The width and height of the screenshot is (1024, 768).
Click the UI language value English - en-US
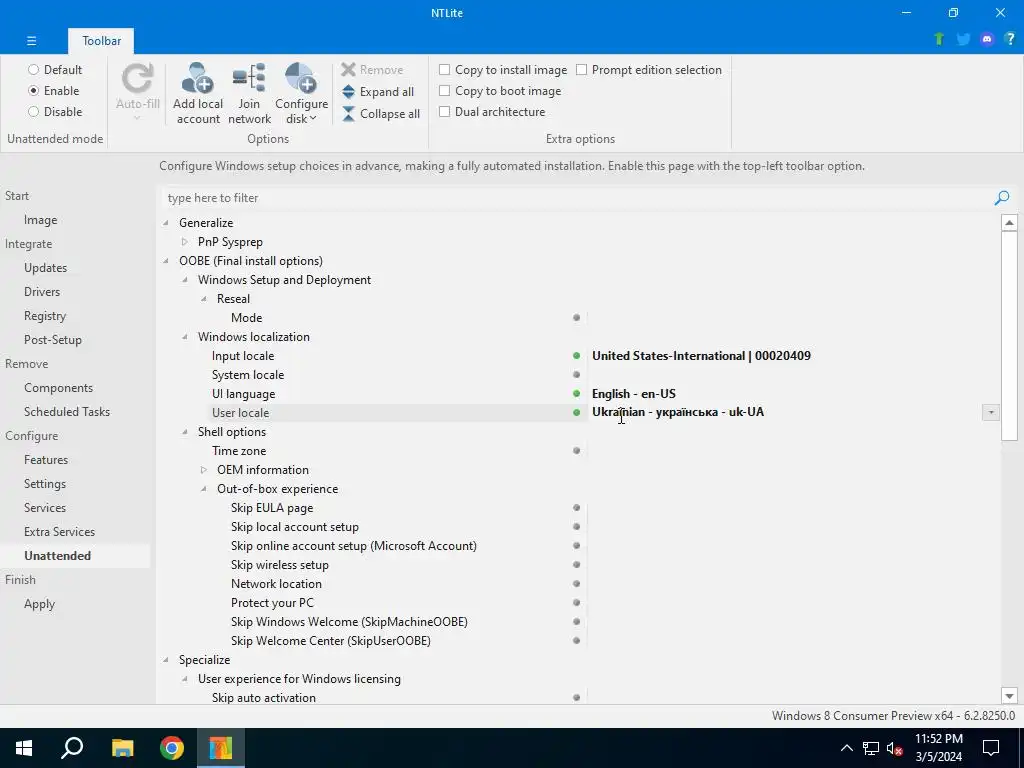pyautogui.click(x=633, y=394)
